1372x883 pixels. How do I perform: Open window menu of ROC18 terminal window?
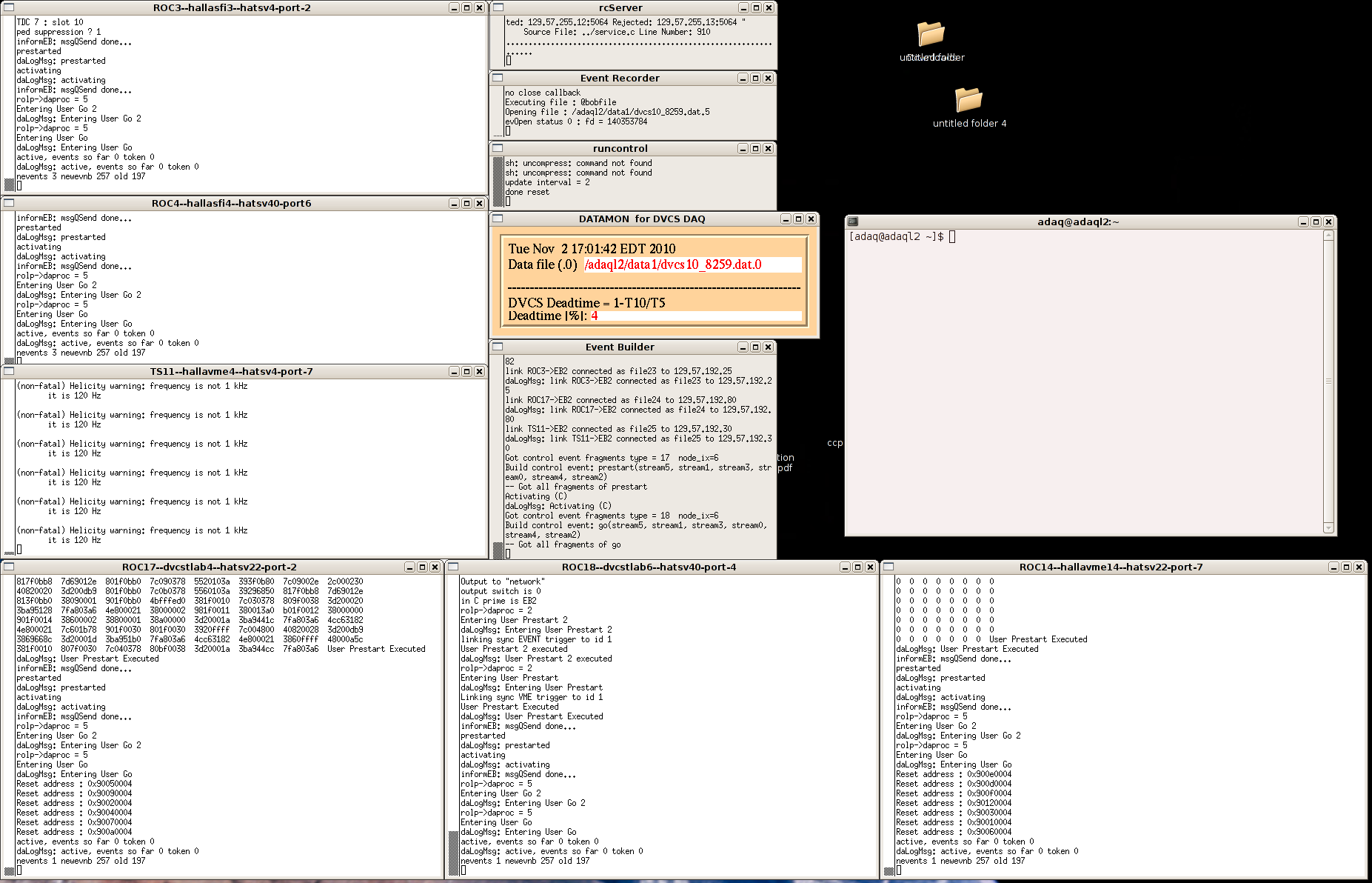pyautogui.click(x=454, y=567)
